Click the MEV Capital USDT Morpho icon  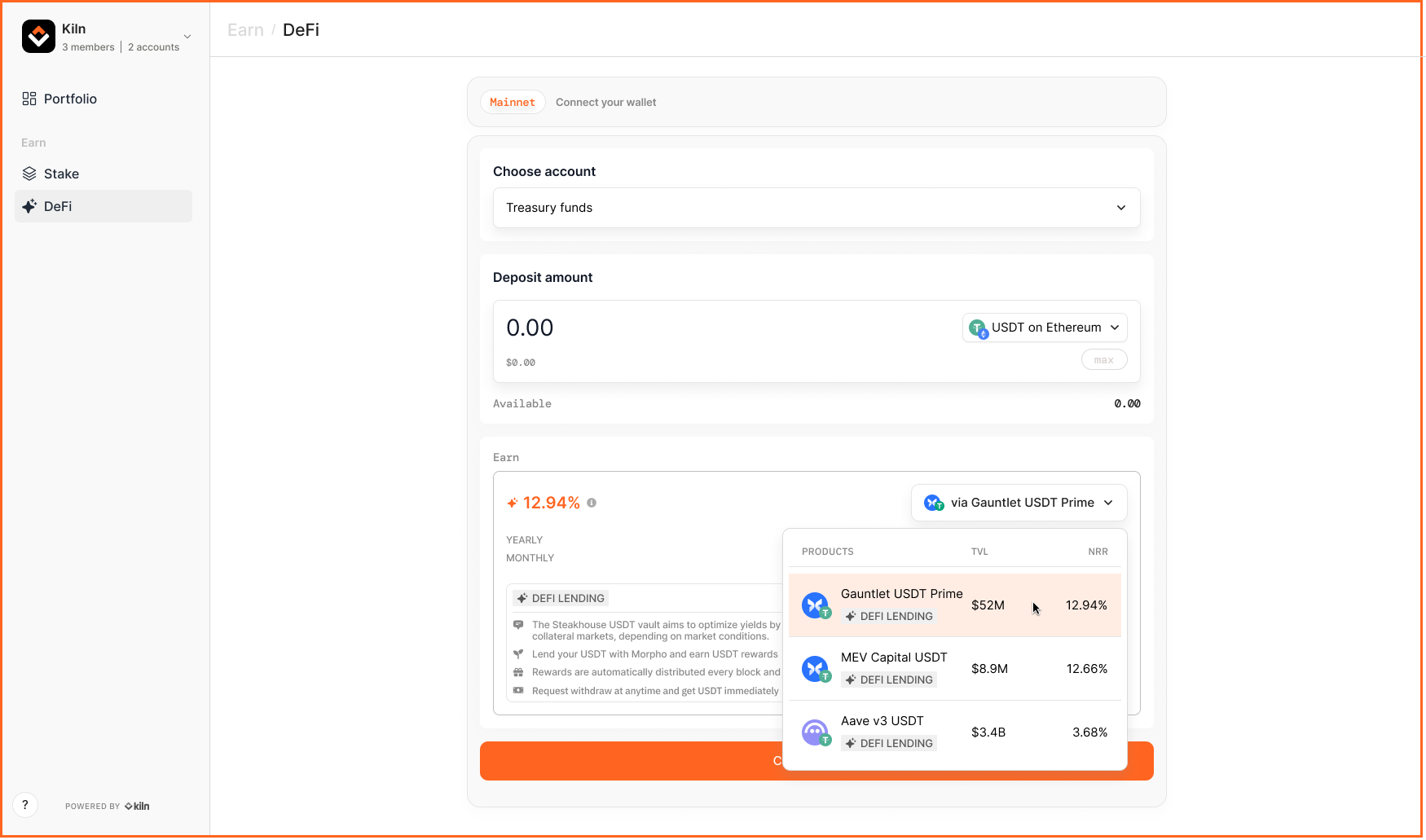pyautogui.click(x=816, y=669)
